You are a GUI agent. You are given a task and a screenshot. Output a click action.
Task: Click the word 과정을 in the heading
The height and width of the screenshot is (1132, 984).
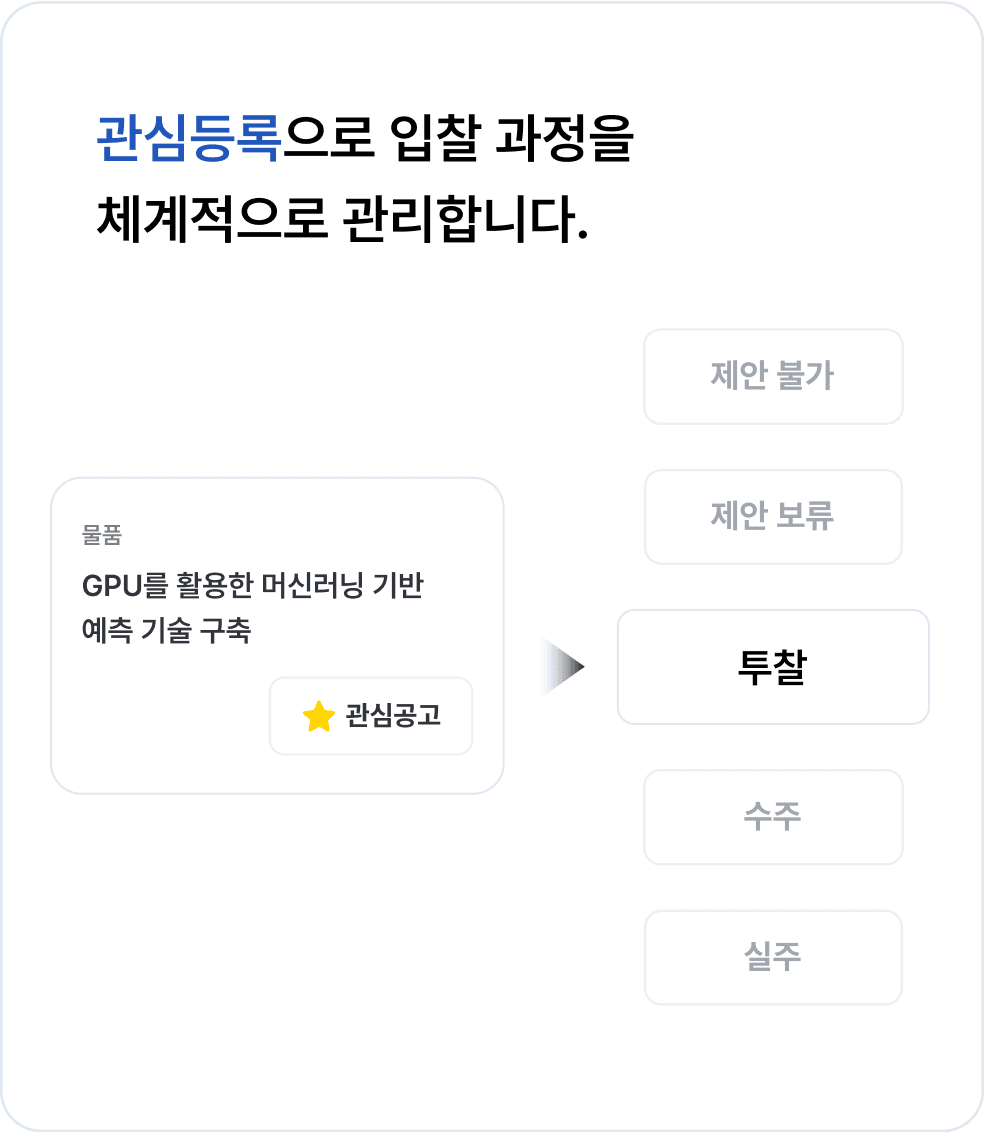[564, 140]
